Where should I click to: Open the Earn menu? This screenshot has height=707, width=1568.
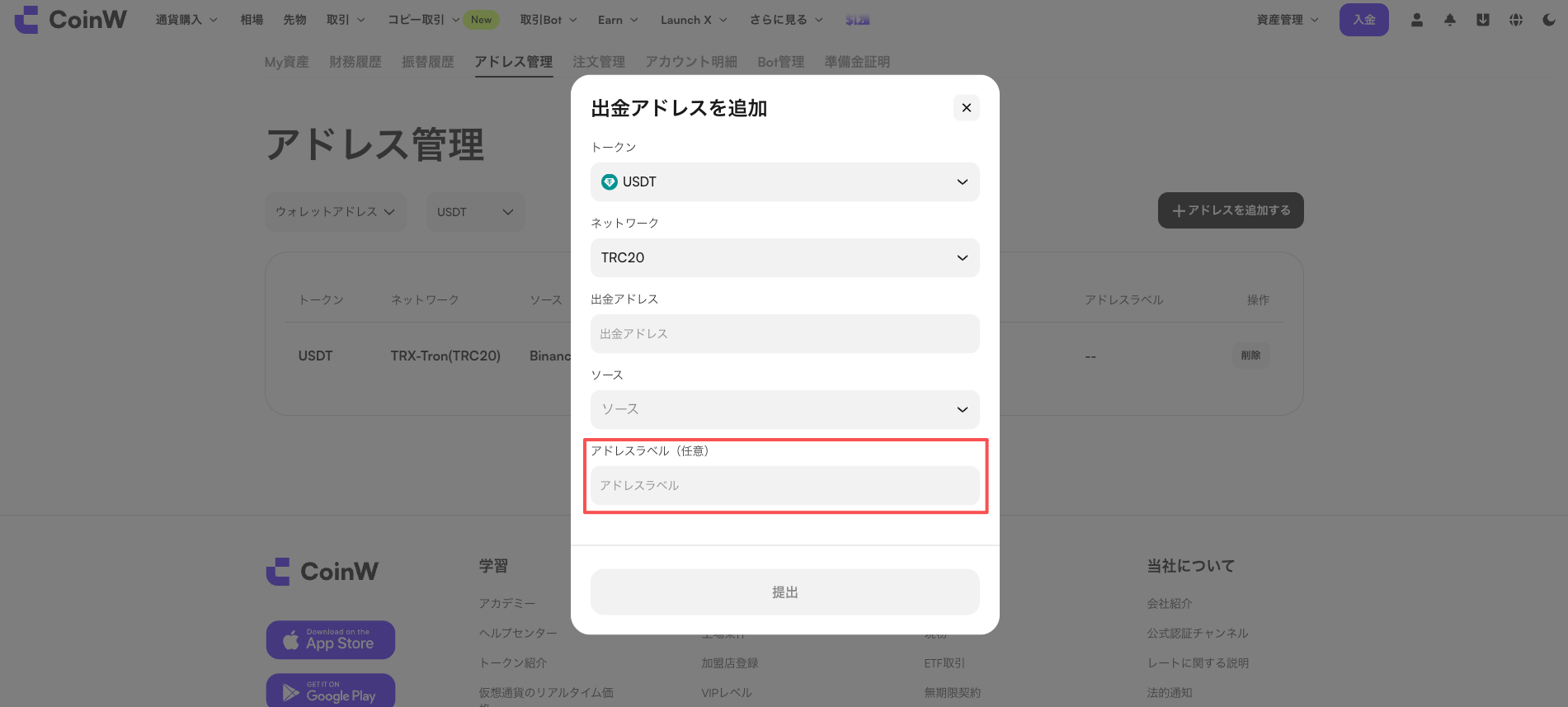pos(618,20)
